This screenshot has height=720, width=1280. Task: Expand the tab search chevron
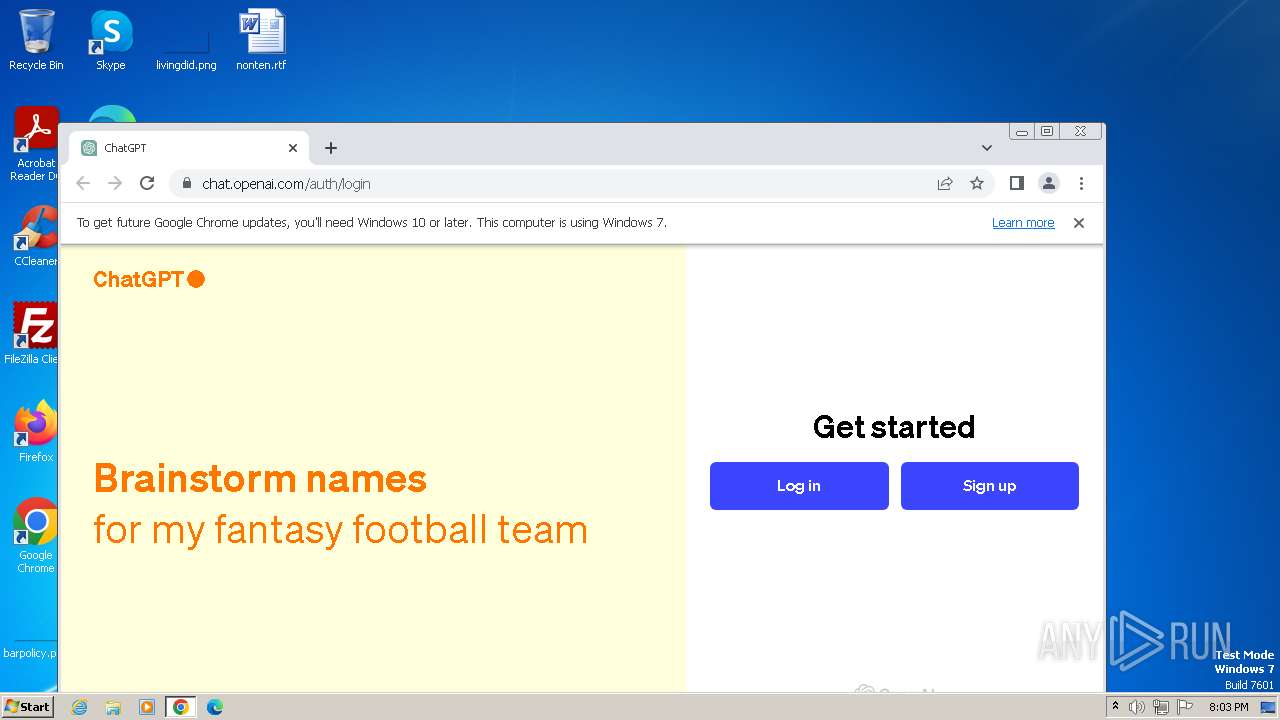pos(987,148)
